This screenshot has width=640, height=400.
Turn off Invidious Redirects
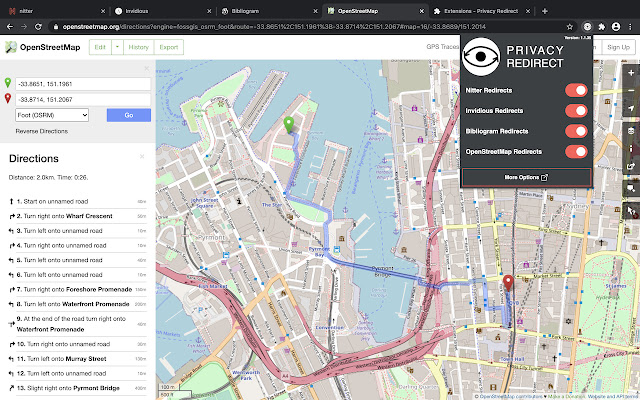575,110
